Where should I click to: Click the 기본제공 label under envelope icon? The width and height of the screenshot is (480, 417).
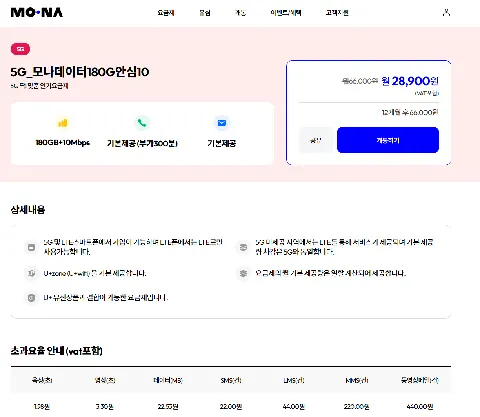pos(222,143)
